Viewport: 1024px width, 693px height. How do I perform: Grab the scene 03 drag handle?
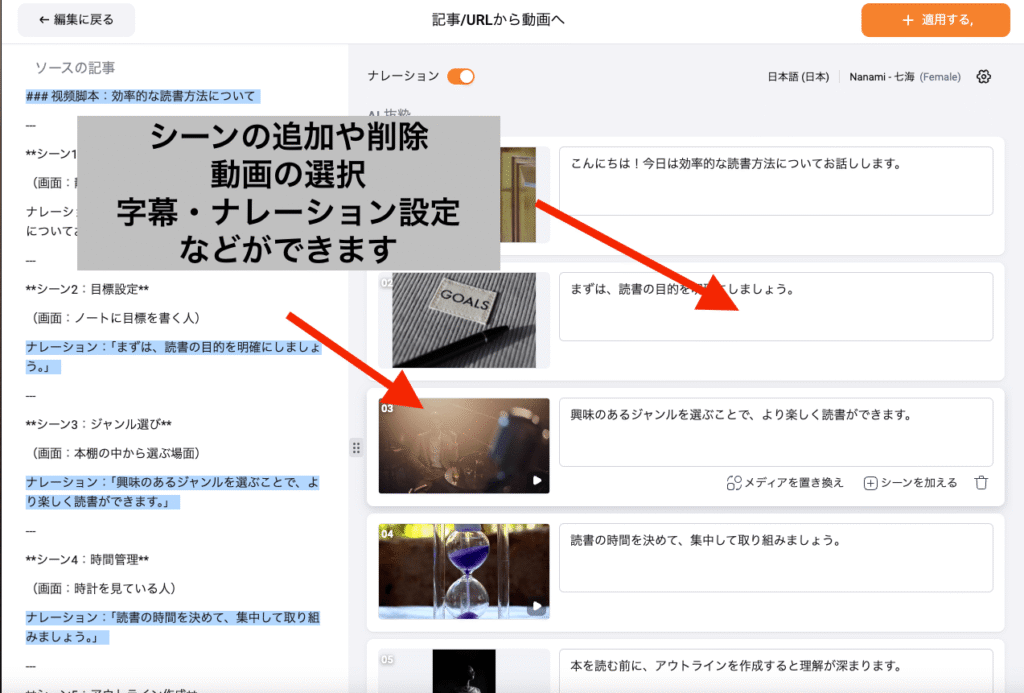(x=356, y=447)
